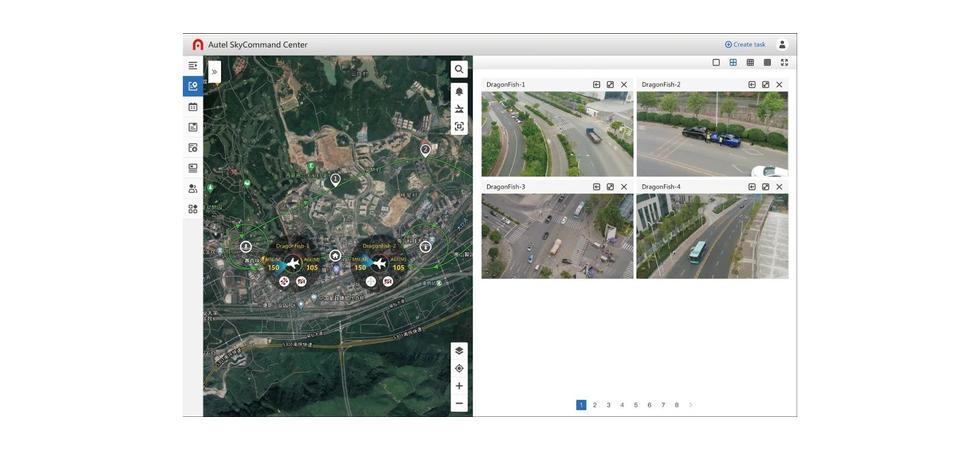Enter fullscreen video wall mode

pos(784,62)
